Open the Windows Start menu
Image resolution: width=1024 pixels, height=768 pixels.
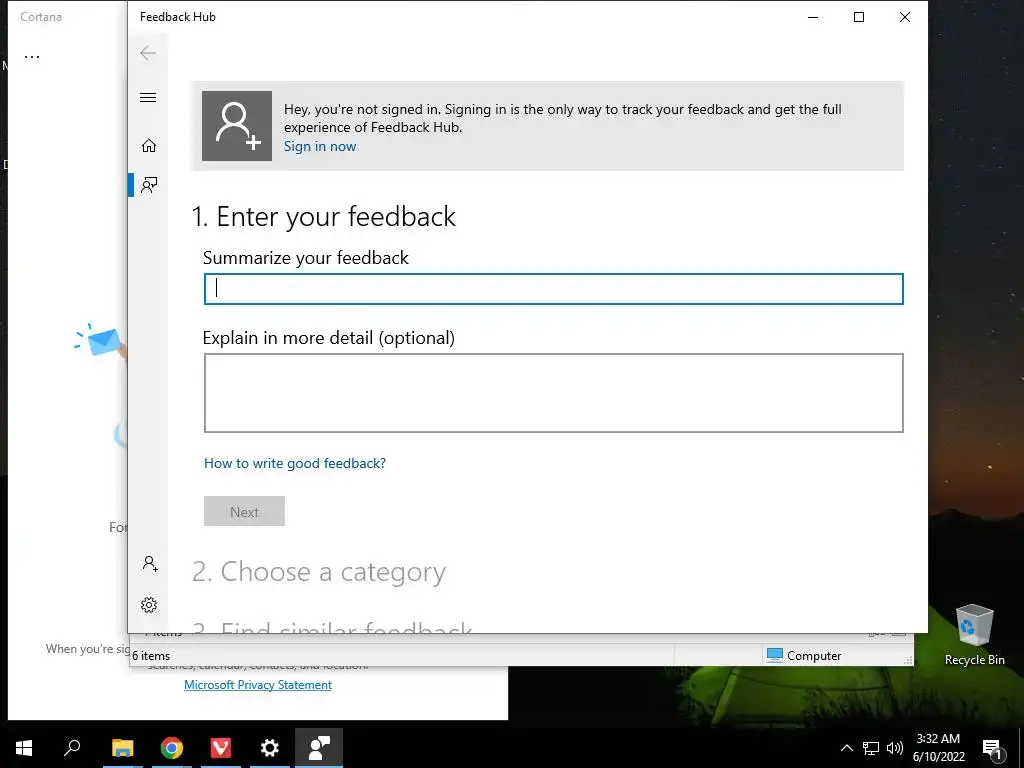tap(24, 748)
